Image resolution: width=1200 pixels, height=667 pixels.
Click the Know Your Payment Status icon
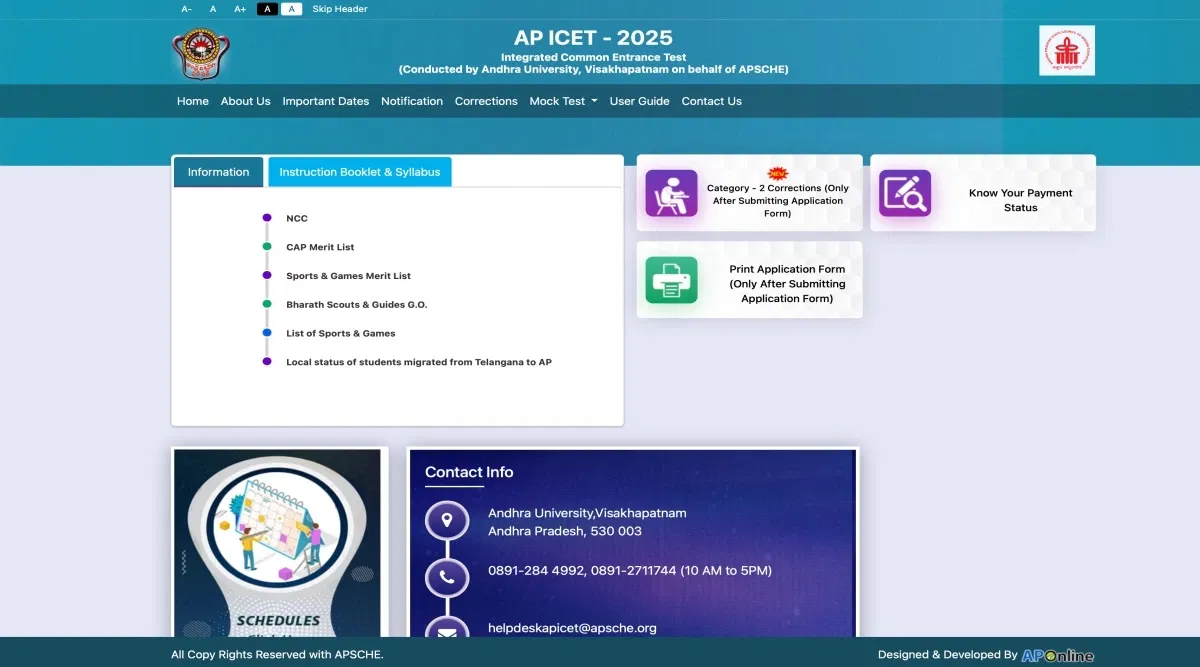904,193
